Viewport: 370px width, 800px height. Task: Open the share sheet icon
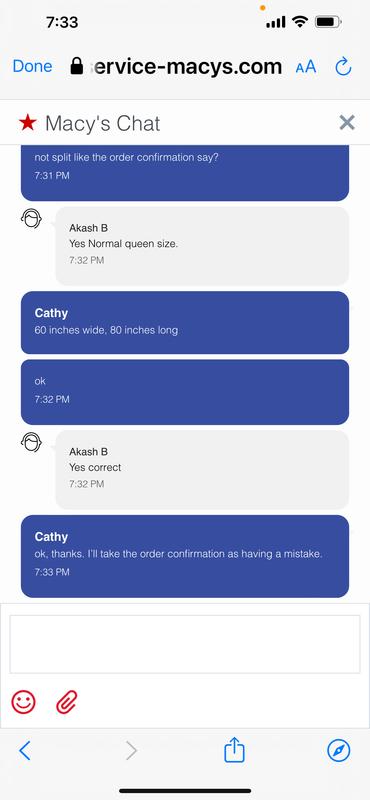coord(234,749)
